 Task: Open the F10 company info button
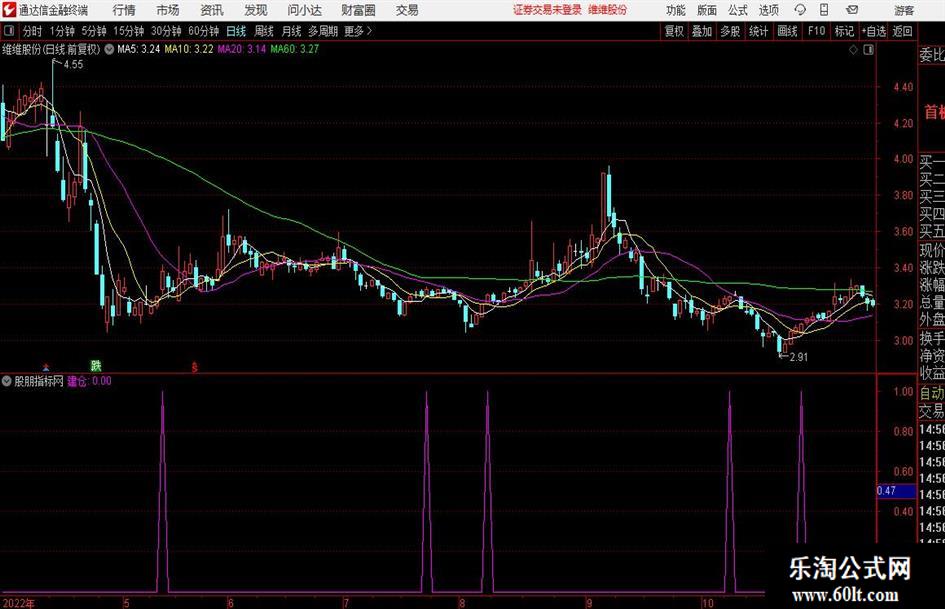[x=816, y=31]
